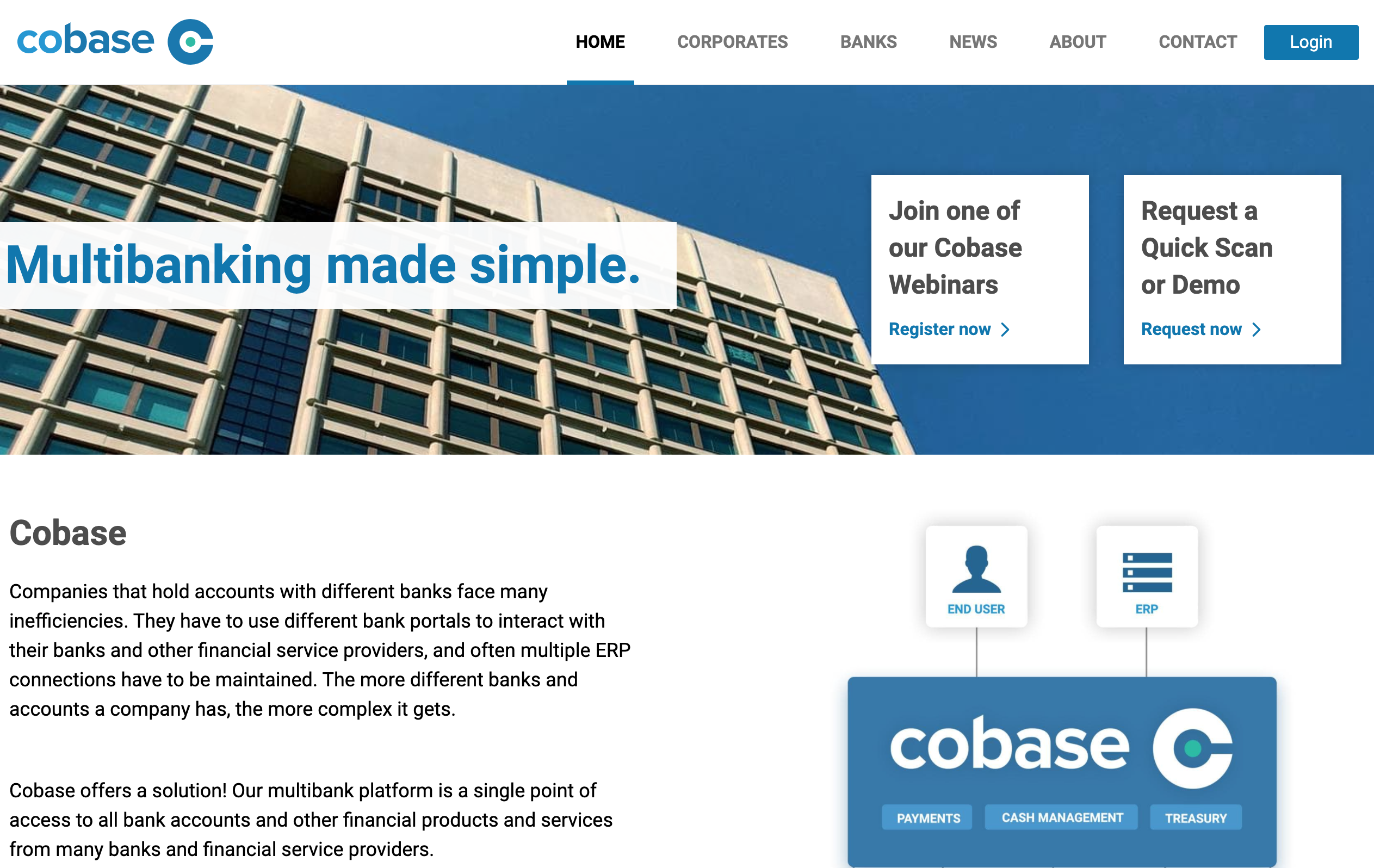1374x868 pixels.
Task: Click the NEWS navigation menu item
Action: coord(973,41)
